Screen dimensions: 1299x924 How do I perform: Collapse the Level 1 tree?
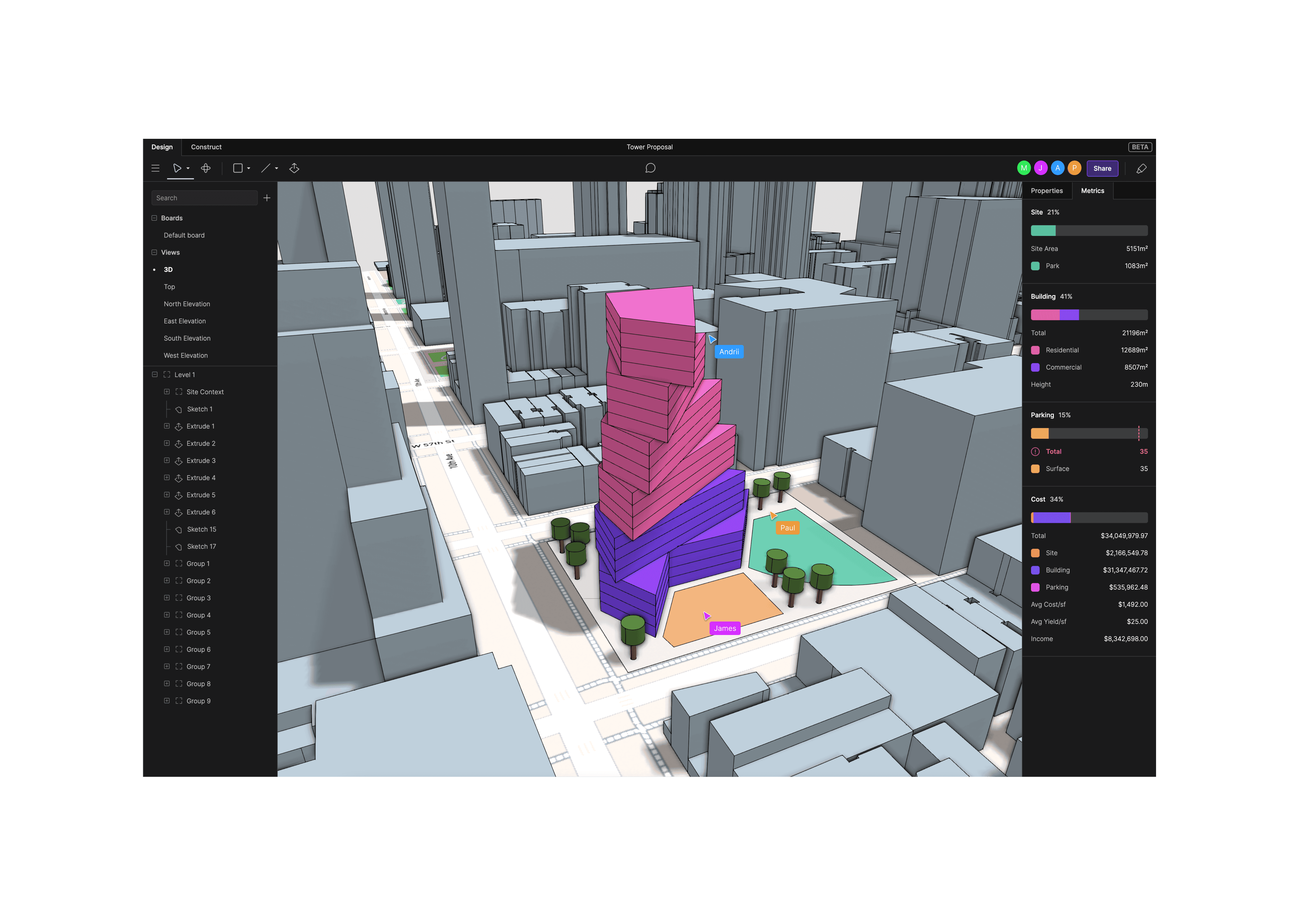pyautogui.click(x=155, y=374)
